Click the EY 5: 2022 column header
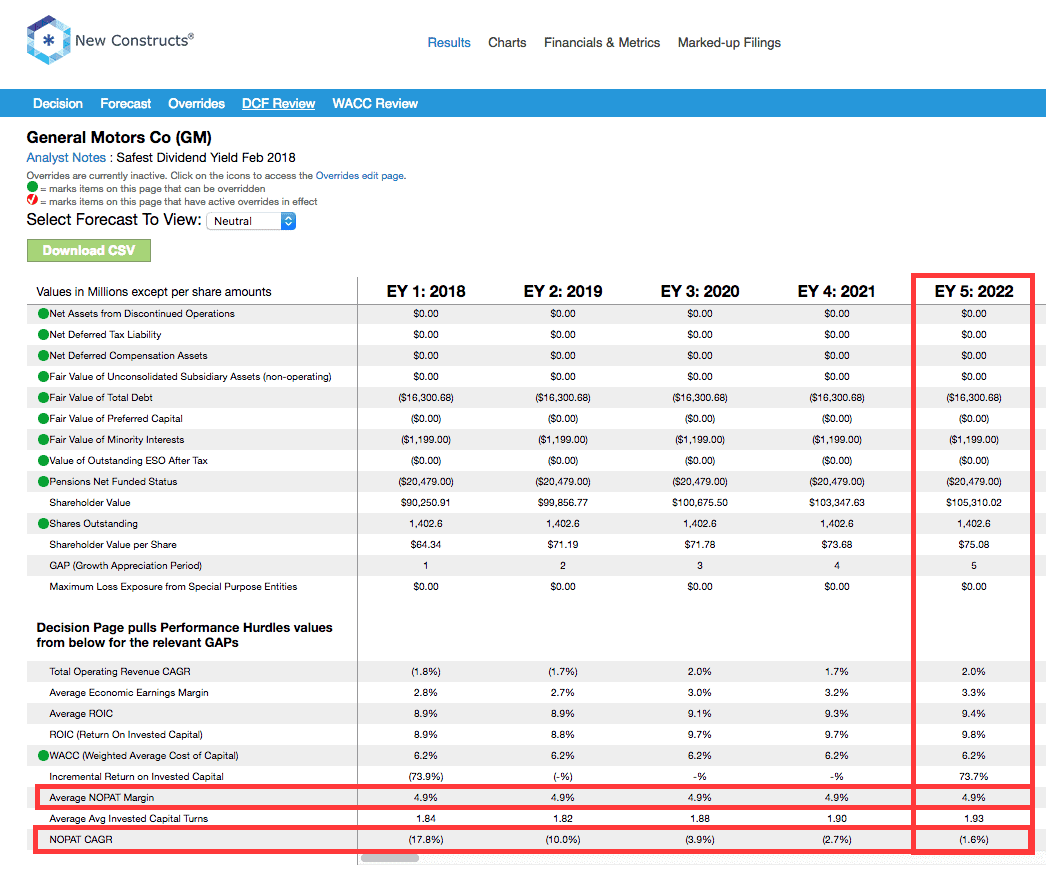 coord(974,291)
